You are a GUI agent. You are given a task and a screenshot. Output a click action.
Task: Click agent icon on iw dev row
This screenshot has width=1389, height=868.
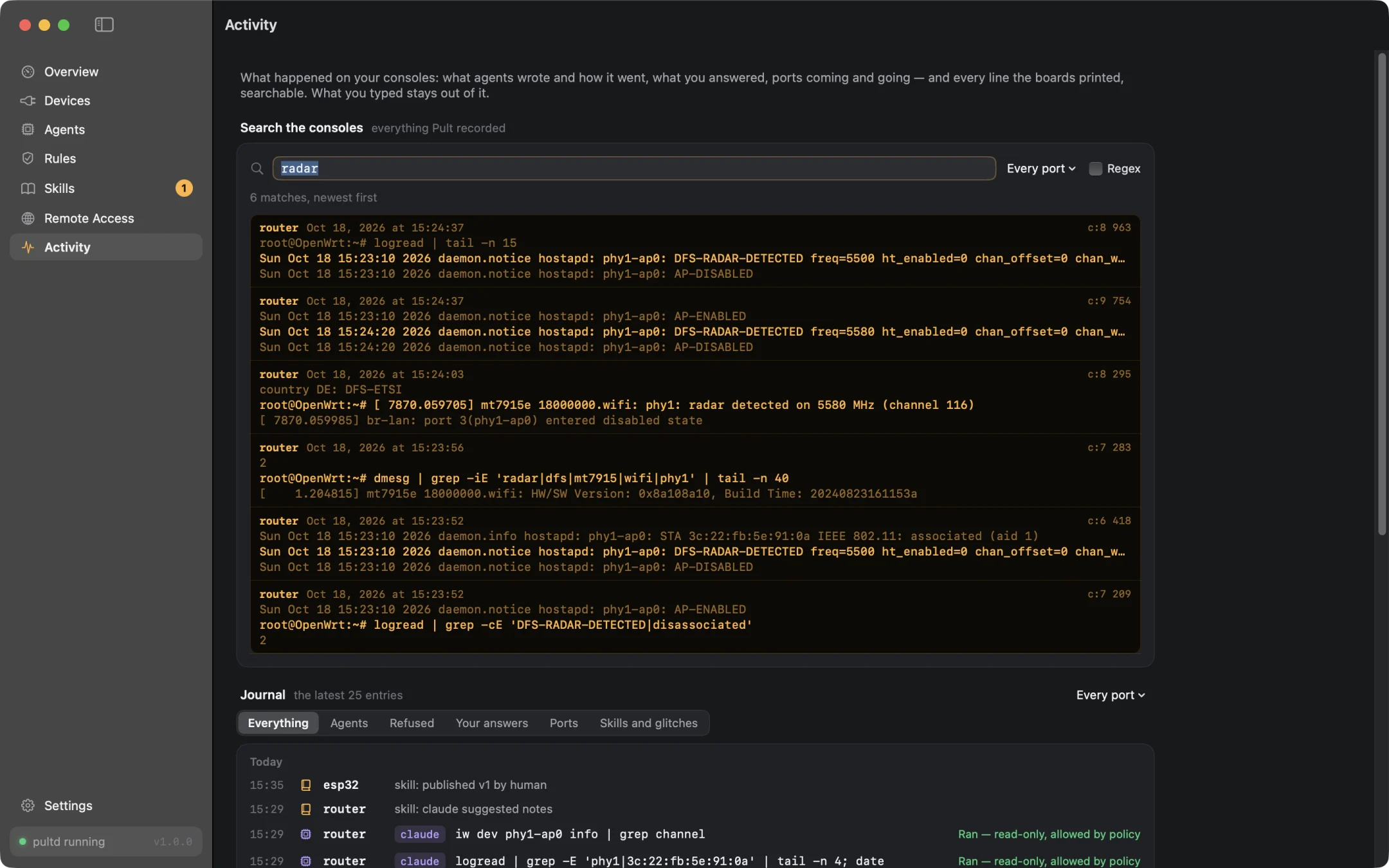pos(306,834)
